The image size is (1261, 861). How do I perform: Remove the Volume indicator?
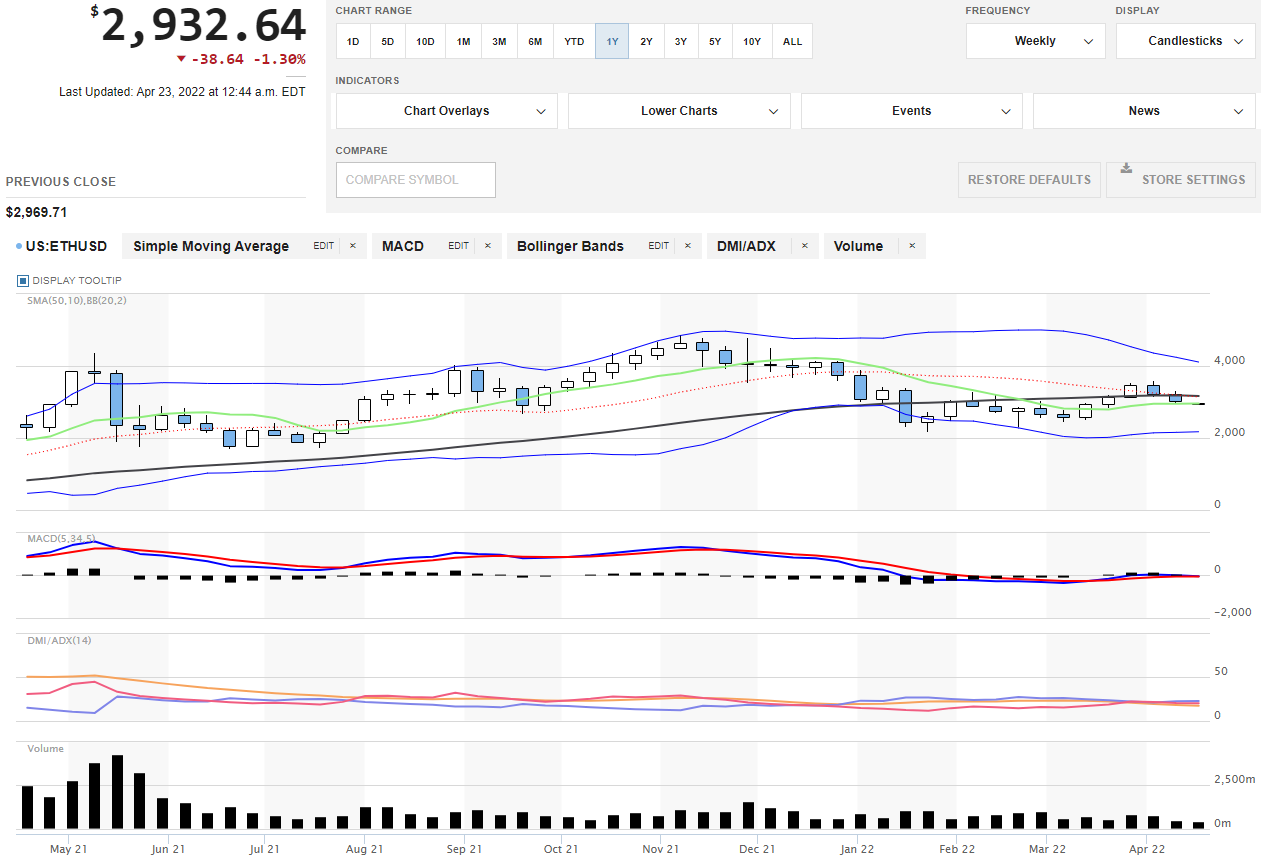click(912, 246)
